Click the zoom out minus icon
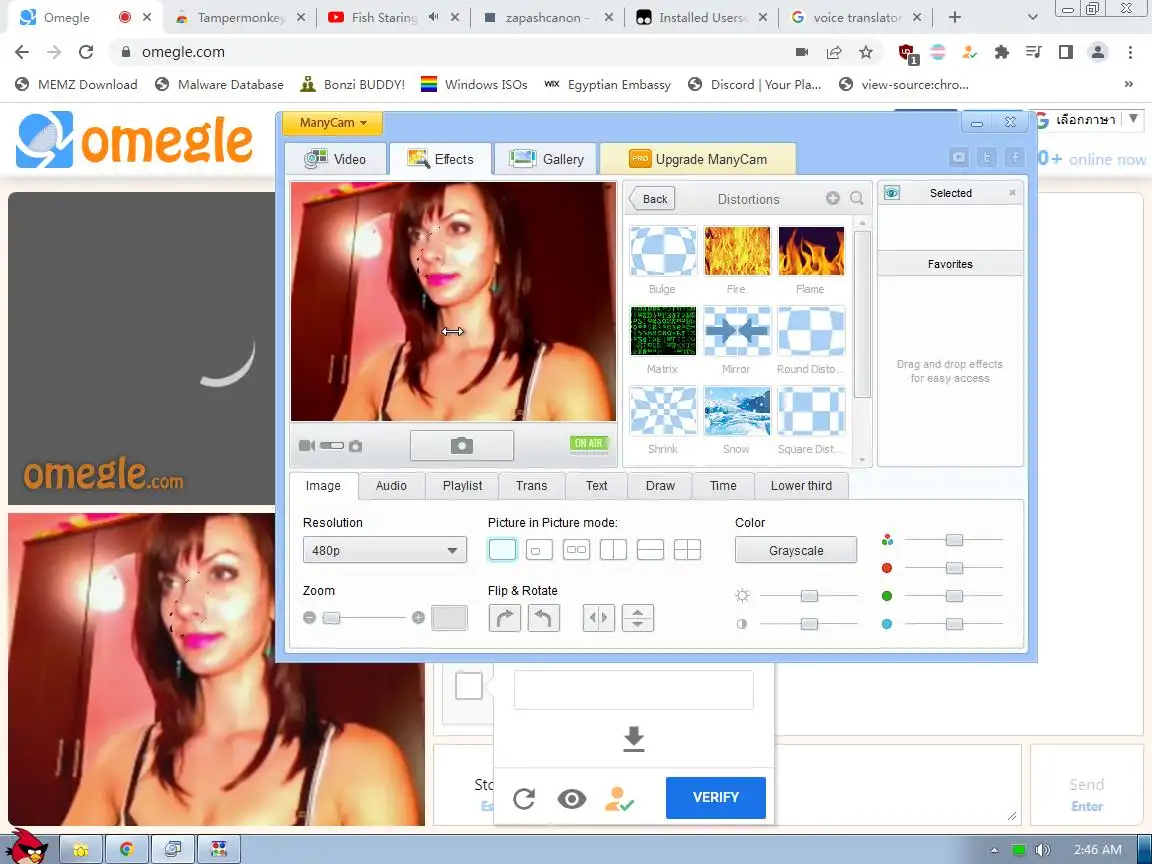 point(309,618)
